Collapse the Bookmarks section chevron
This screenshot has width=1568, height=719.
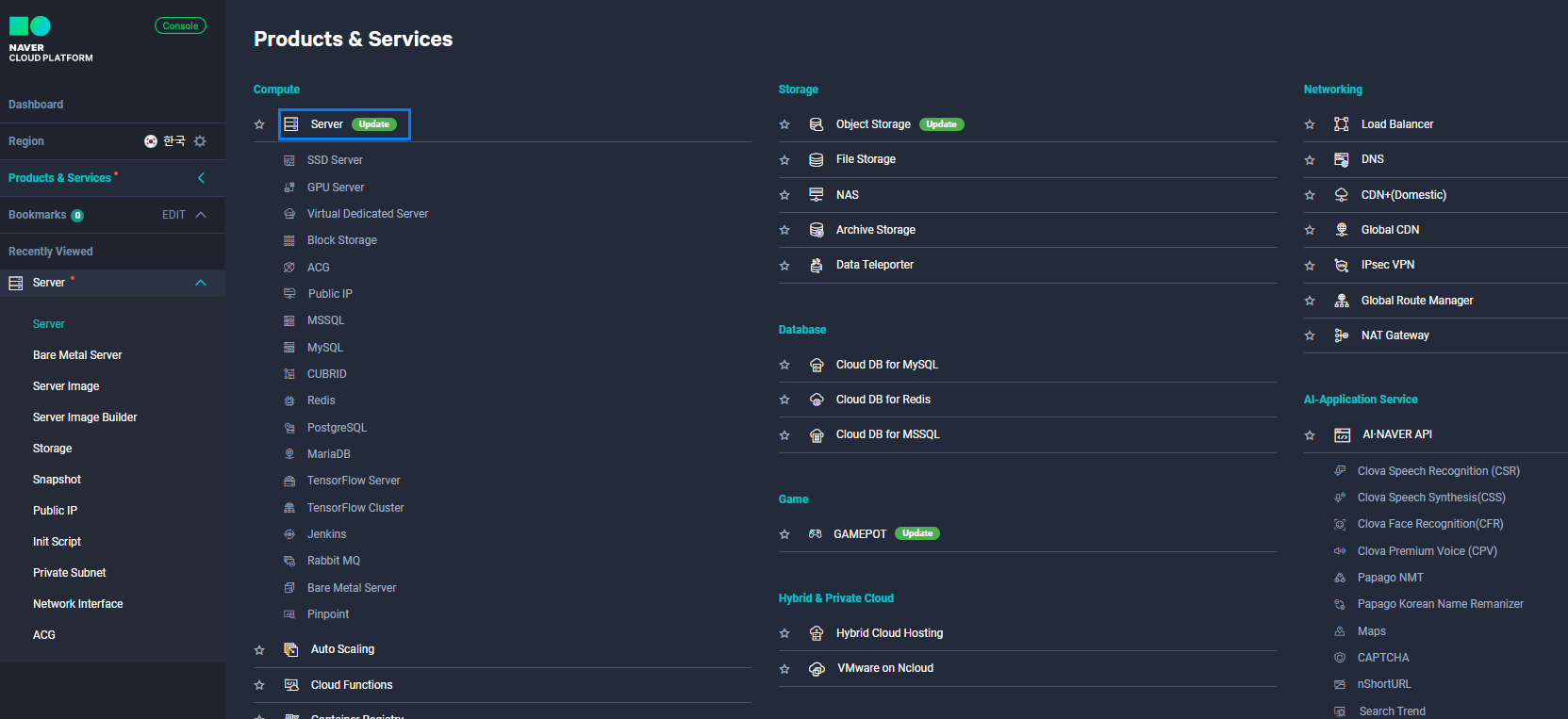201,215
